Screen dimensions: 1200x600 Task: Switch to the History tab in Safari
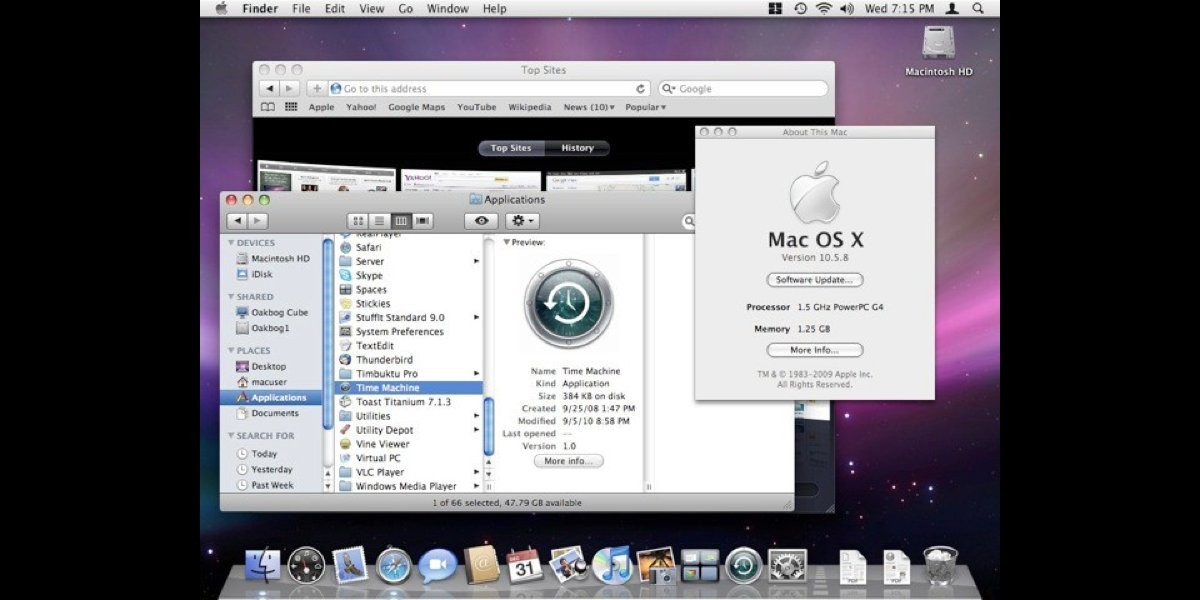(x=577, y=148)
